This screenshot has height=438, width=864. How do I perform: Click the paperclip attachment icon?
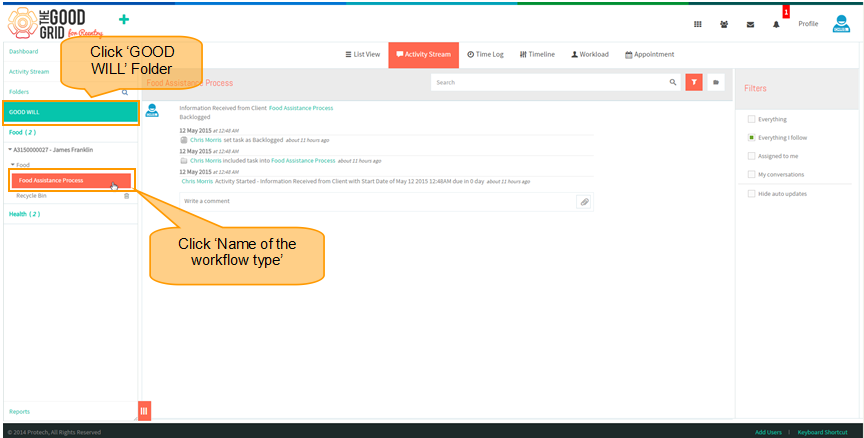point(585,202)
